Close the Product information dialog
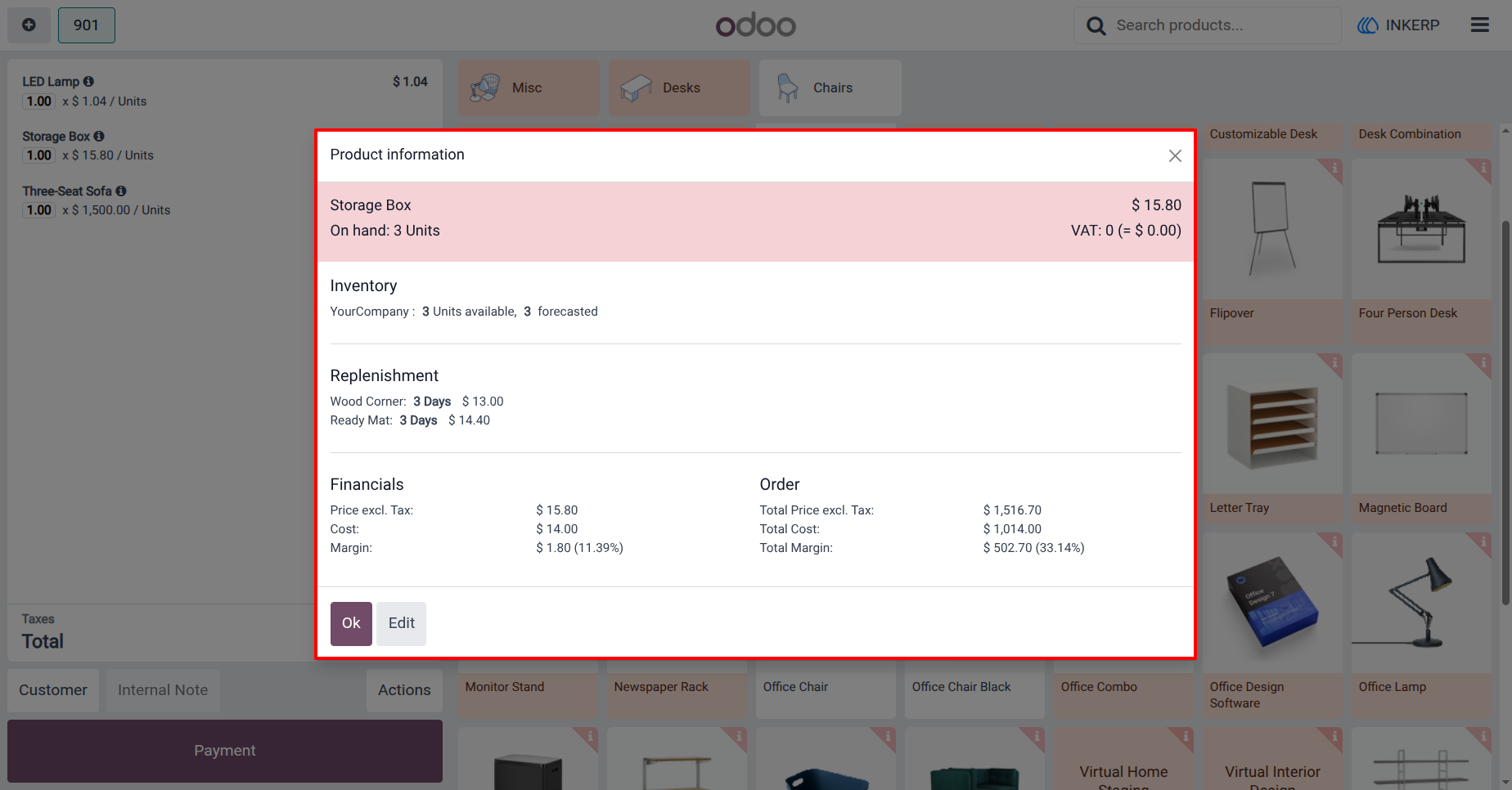The height and width of the screenshot is (790, 1512). pos(1175,155)
